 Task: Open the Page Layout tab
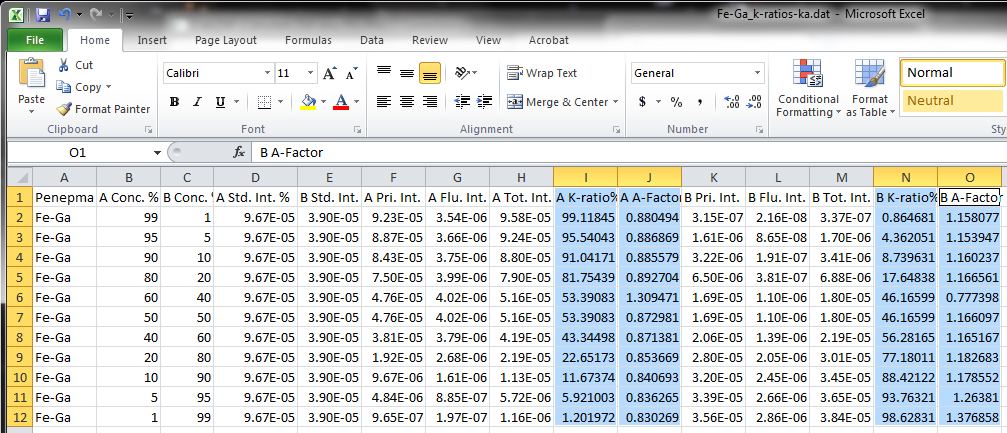point(225,40)
